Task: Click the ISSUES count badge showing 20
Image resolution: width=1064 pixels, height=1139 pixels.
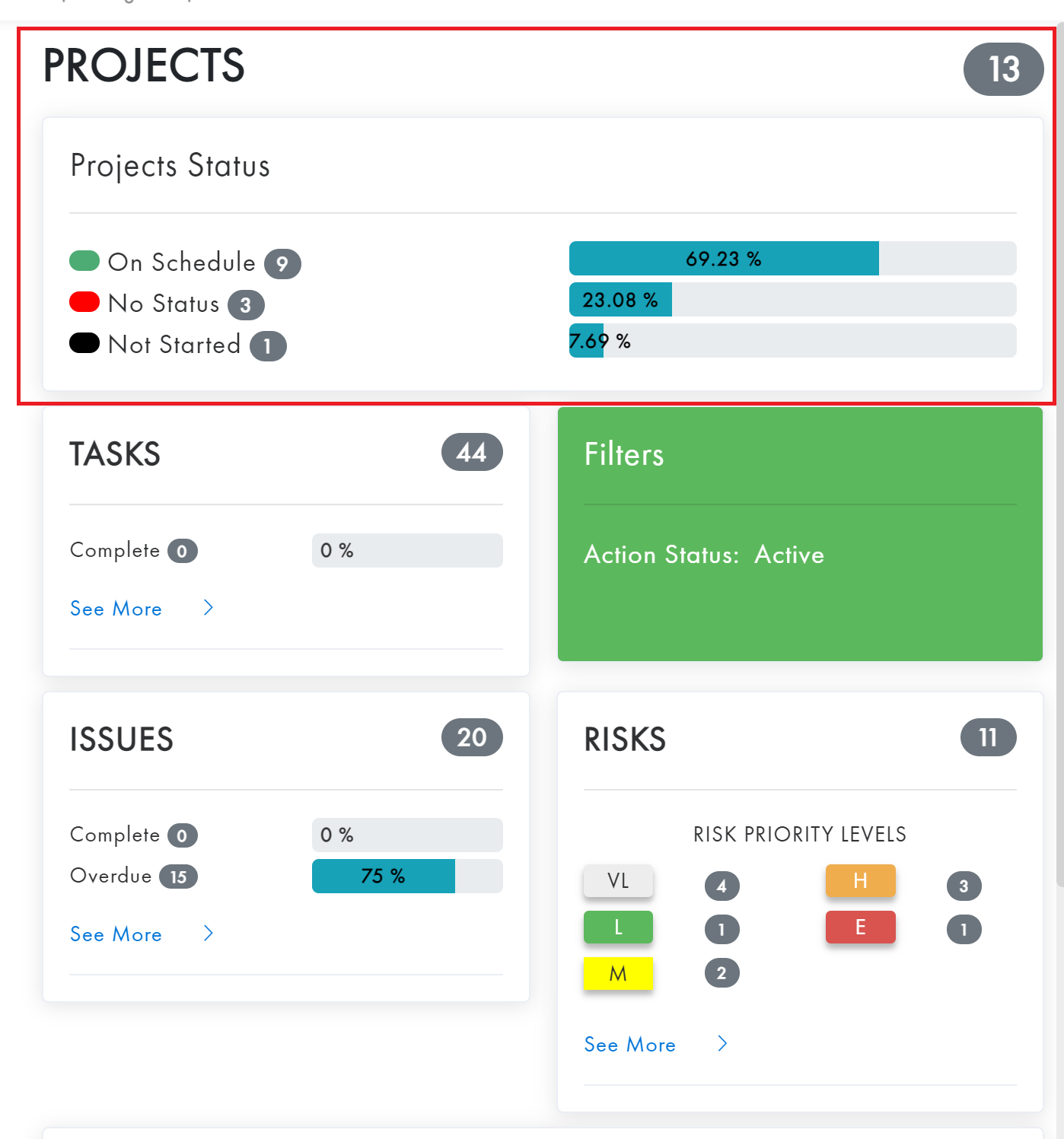Action: click(x=471, y=737)
